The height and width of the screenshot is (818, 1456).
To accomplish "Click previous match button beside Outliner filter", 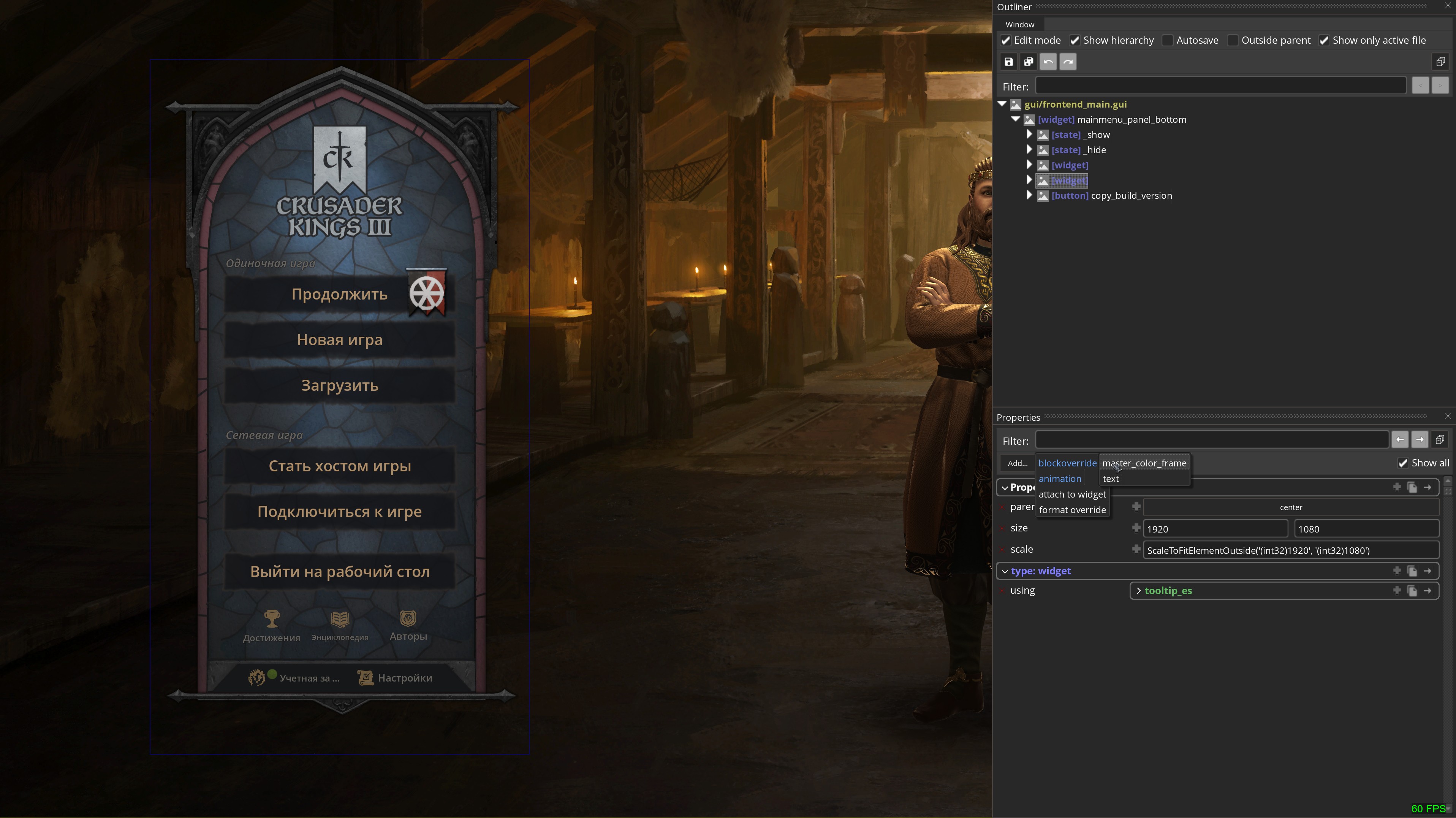I will click(x=1420, y=86).
